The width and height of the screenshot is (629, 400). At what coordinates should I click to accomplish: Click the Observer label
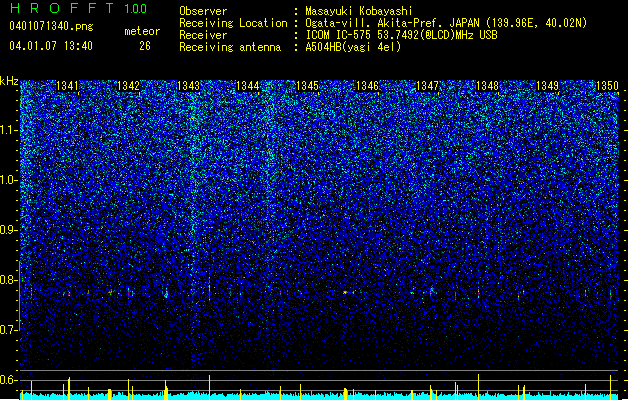tap(203, 11)
